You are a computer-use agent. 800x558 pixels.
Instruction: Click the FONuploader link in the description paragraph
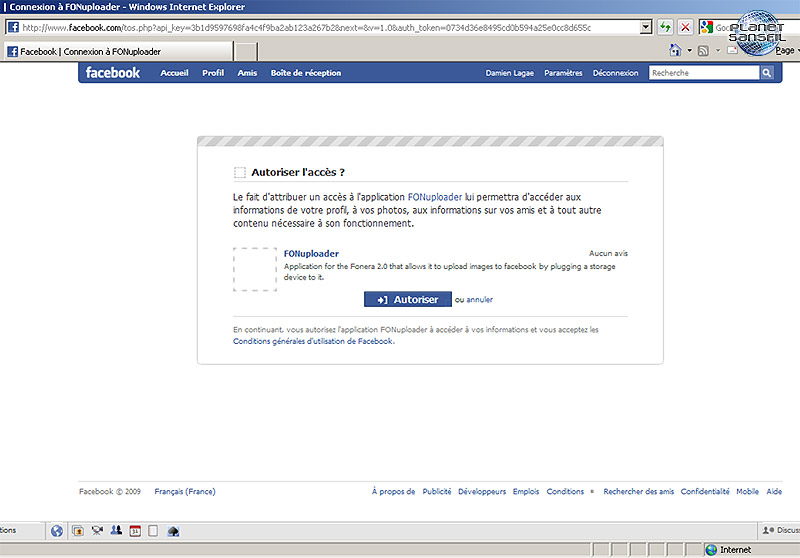(435, 197)
